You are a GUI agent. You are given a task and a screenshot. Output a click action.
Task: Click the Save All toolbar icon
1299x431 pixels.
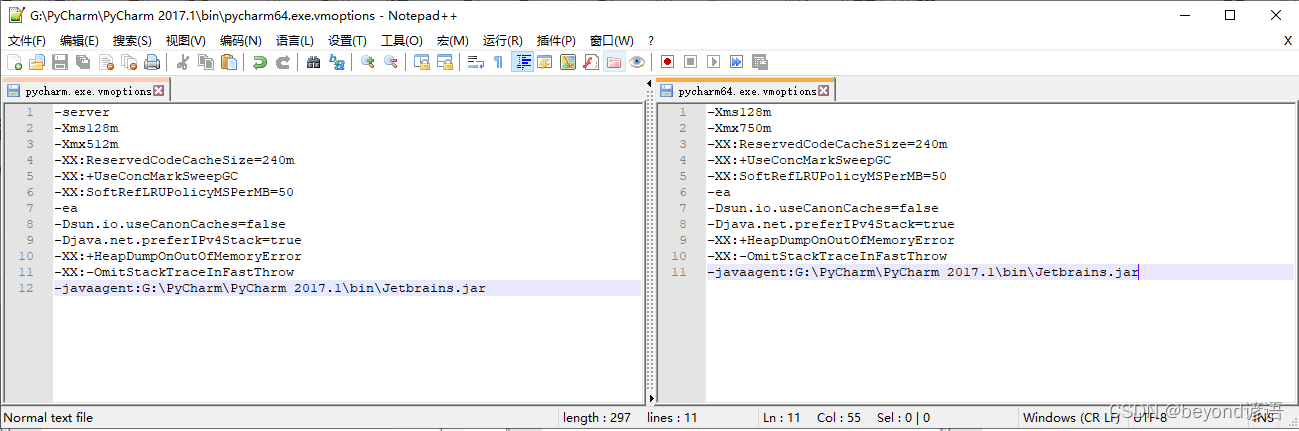click(x=83, y=62)
